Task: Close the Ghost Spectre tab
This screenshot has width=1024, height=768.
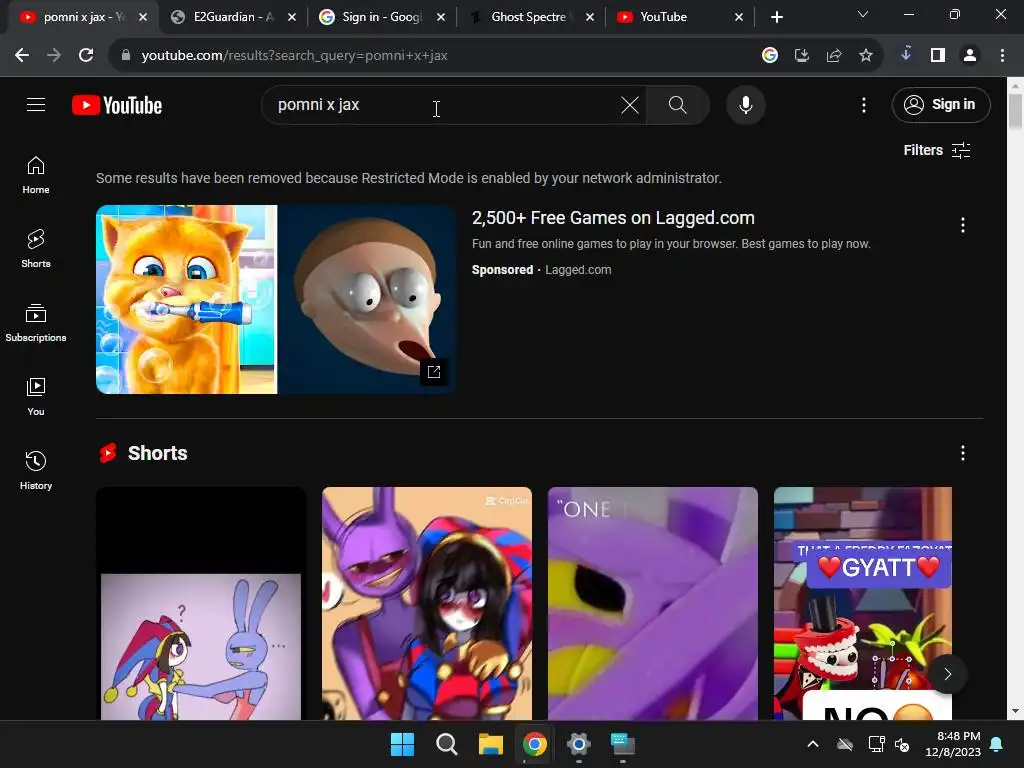Action: [590, 18]
